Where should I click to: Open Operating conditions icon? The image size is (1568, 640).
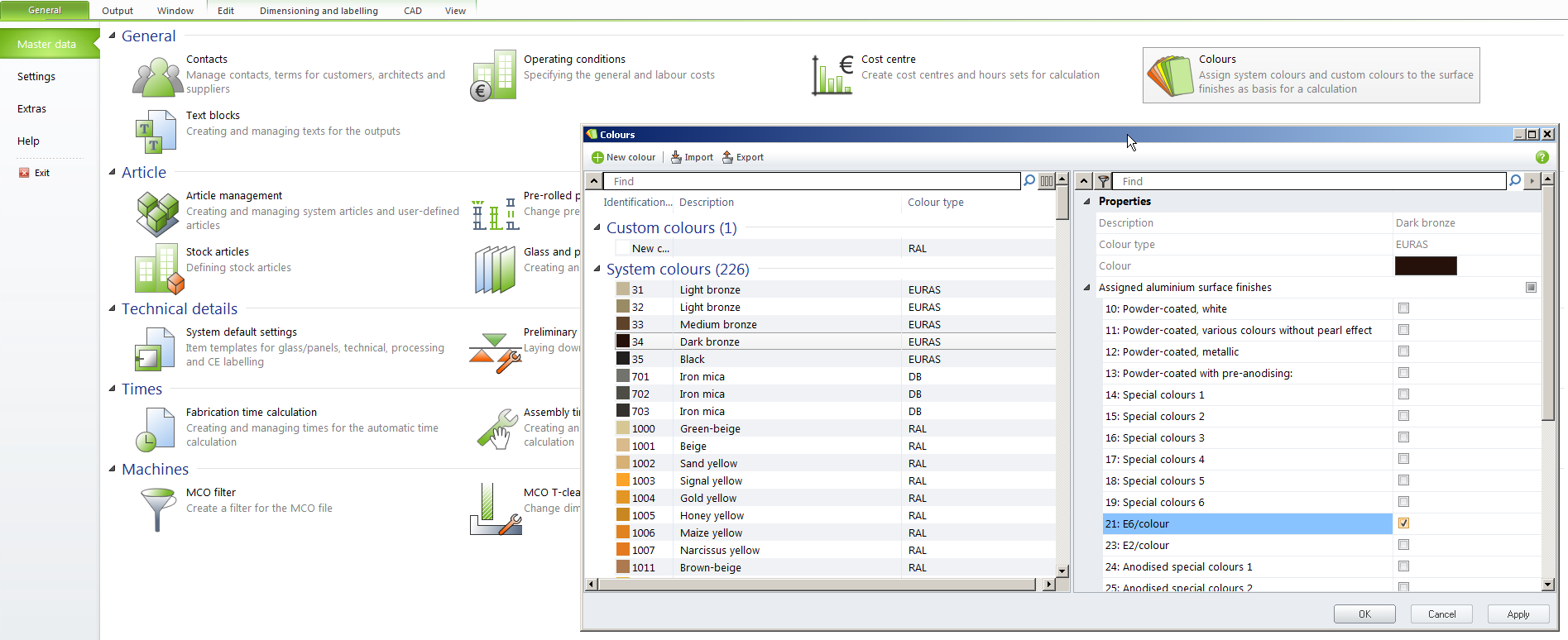pos(494,75)
